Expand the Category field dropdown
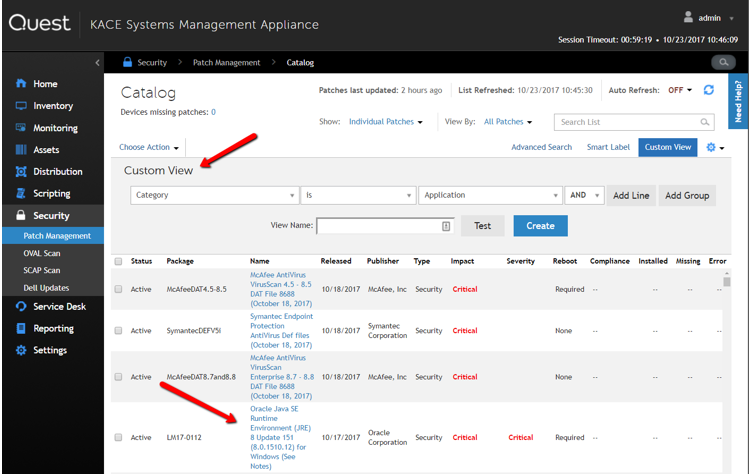Screen dimensions: 750x476 [214, 195]
